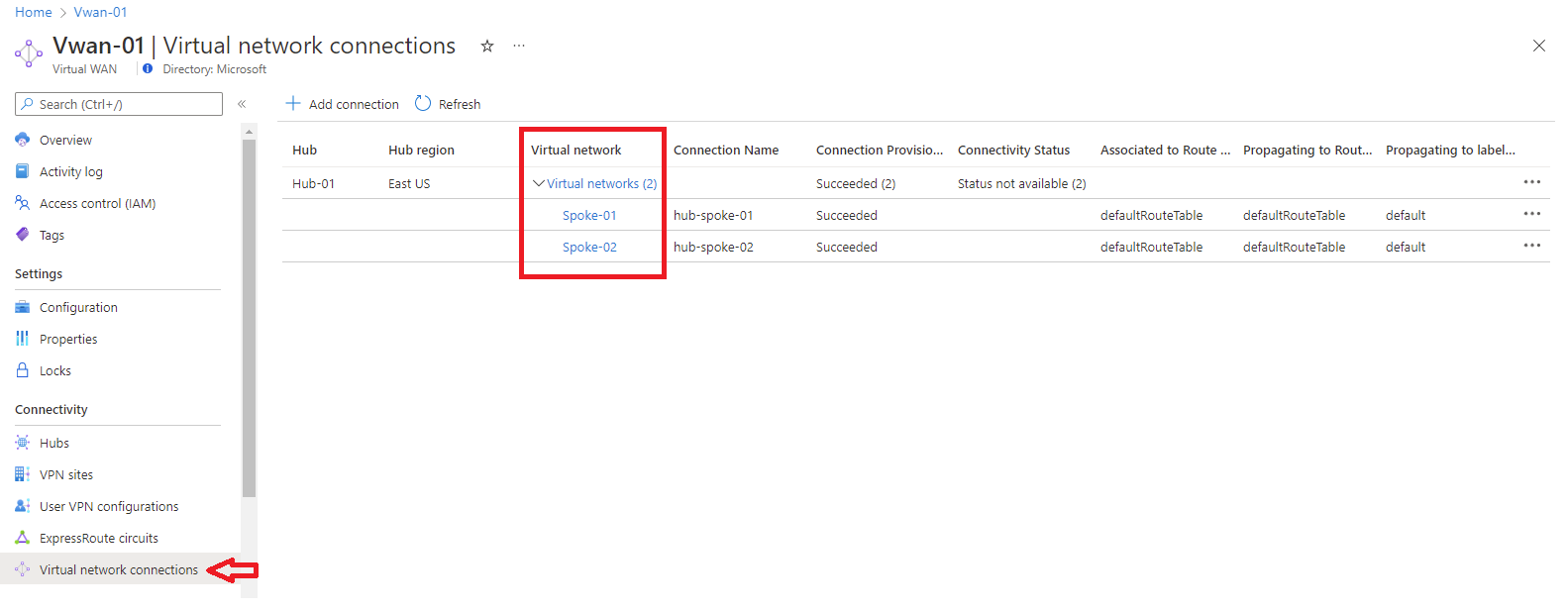Close the Virtual network connections blade
This screenshot has height=612, width=1568.
click(x=1539, y=46)
